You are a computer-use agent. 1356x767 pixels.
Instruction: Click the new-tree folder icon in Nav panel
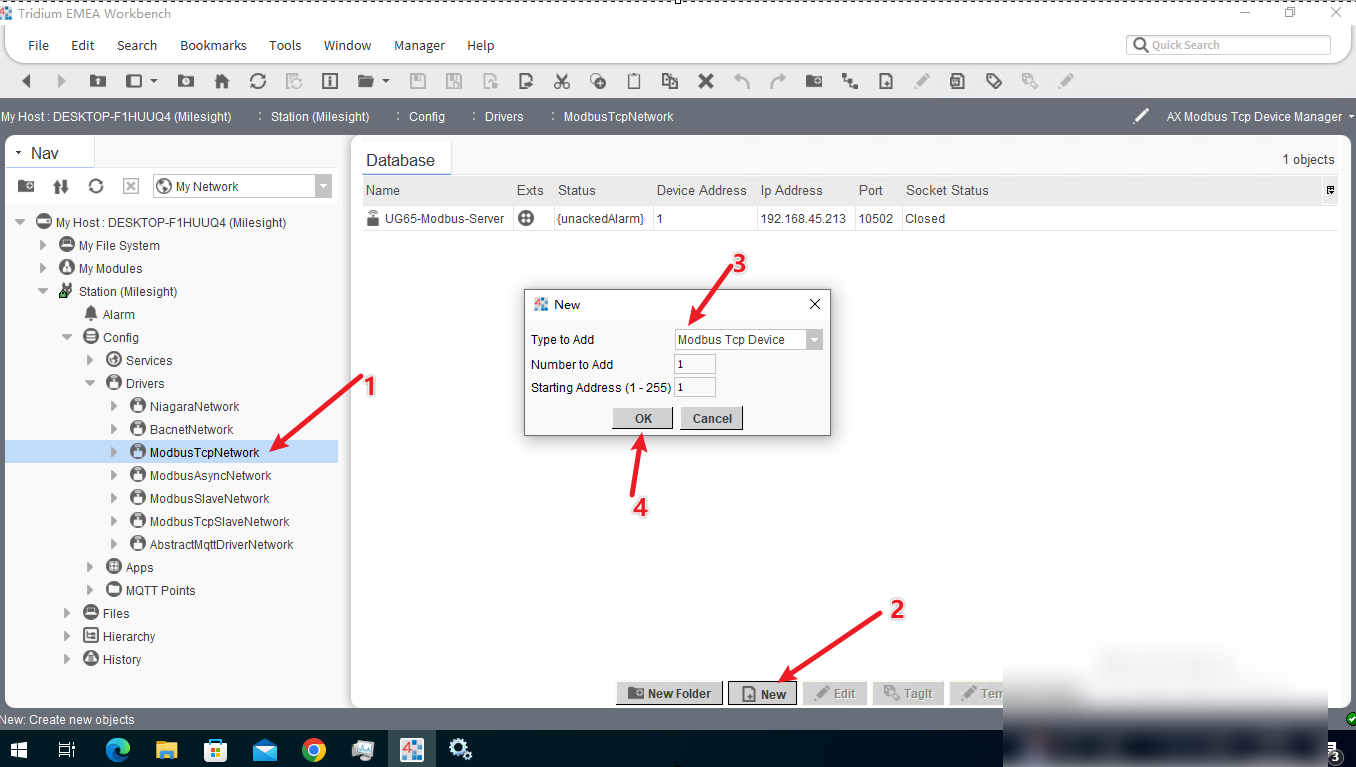[26, 186]
